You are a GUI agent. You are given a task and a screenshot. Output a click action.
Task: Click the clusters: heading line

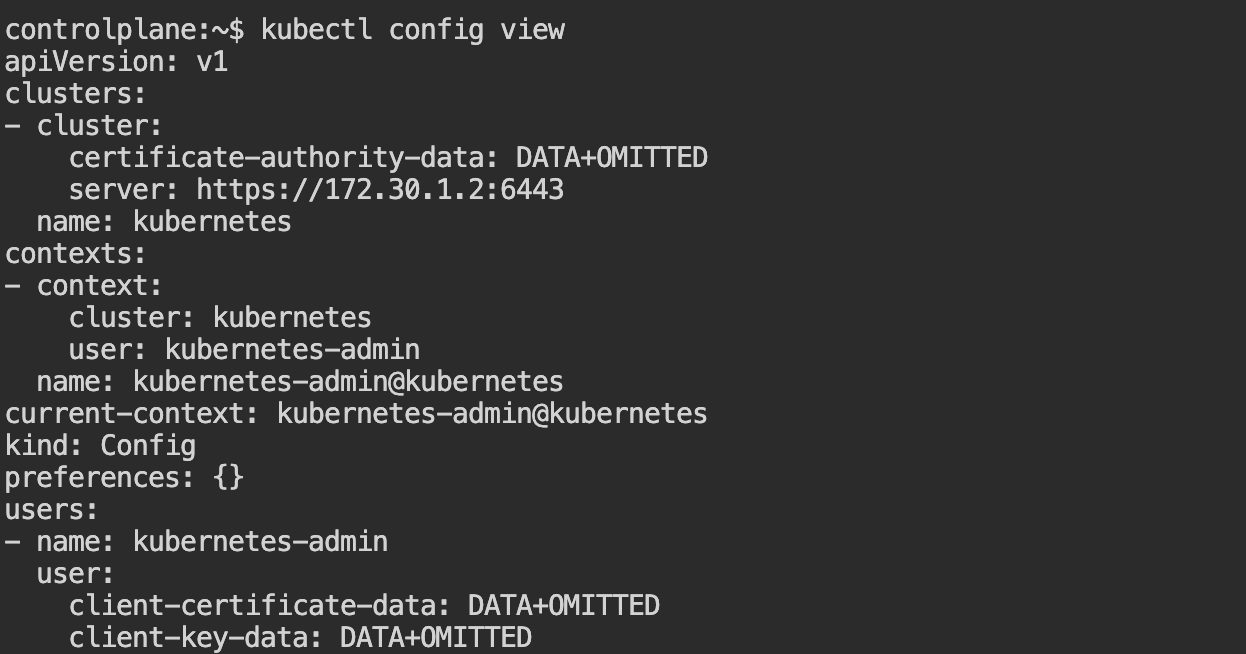76,94
